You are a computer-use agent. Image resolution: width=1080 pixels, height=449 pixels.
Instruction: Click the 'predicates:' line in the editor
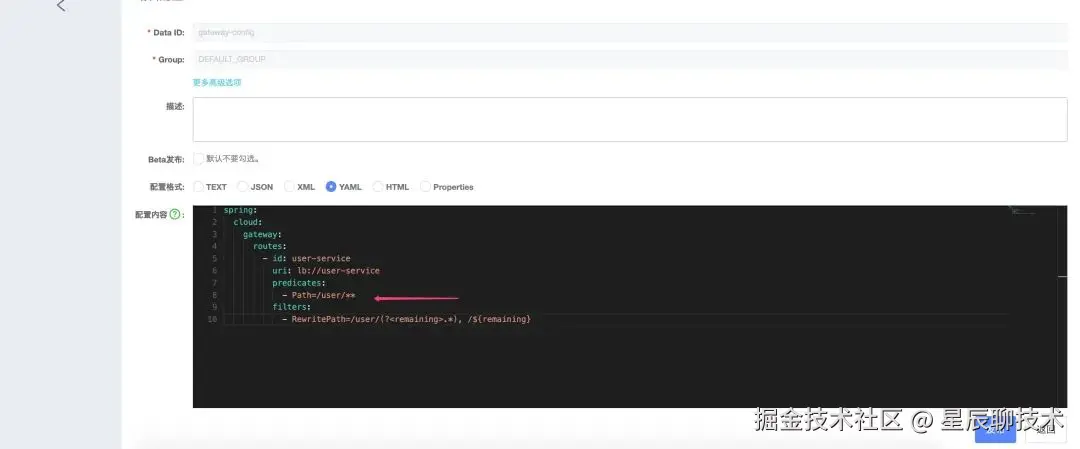tap(299, 283)
